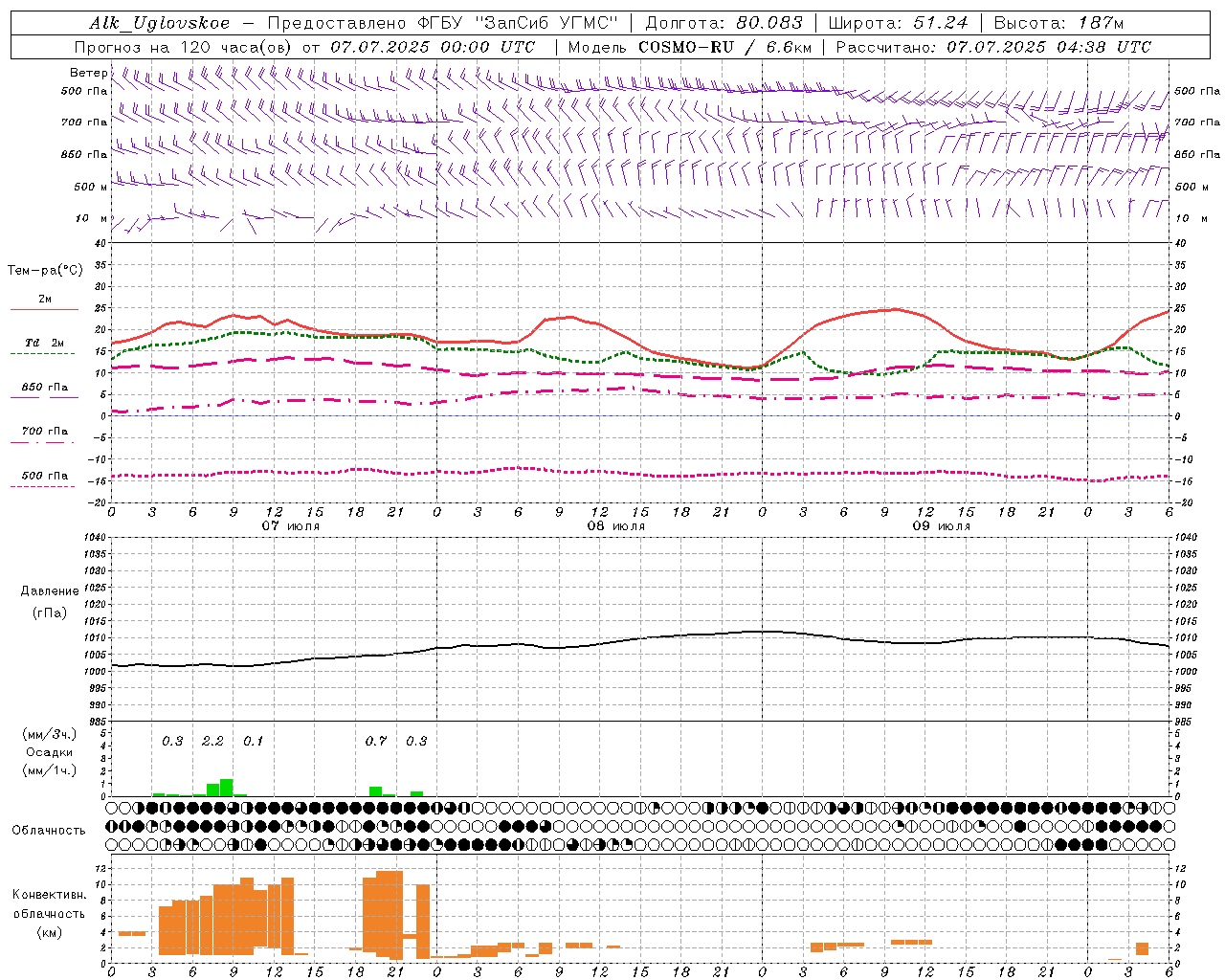Click the '09 июля' date label
The height and width of the screenshot is (980, 1225).
pos(942,526)
